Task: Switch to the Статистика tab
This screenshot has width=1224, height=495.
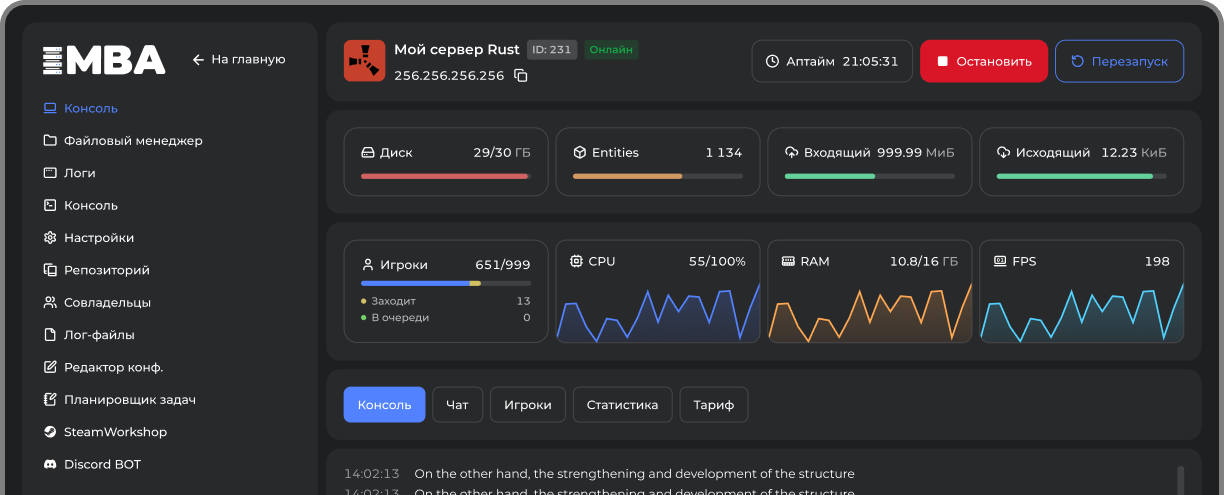Action: (x=622, y=405)
